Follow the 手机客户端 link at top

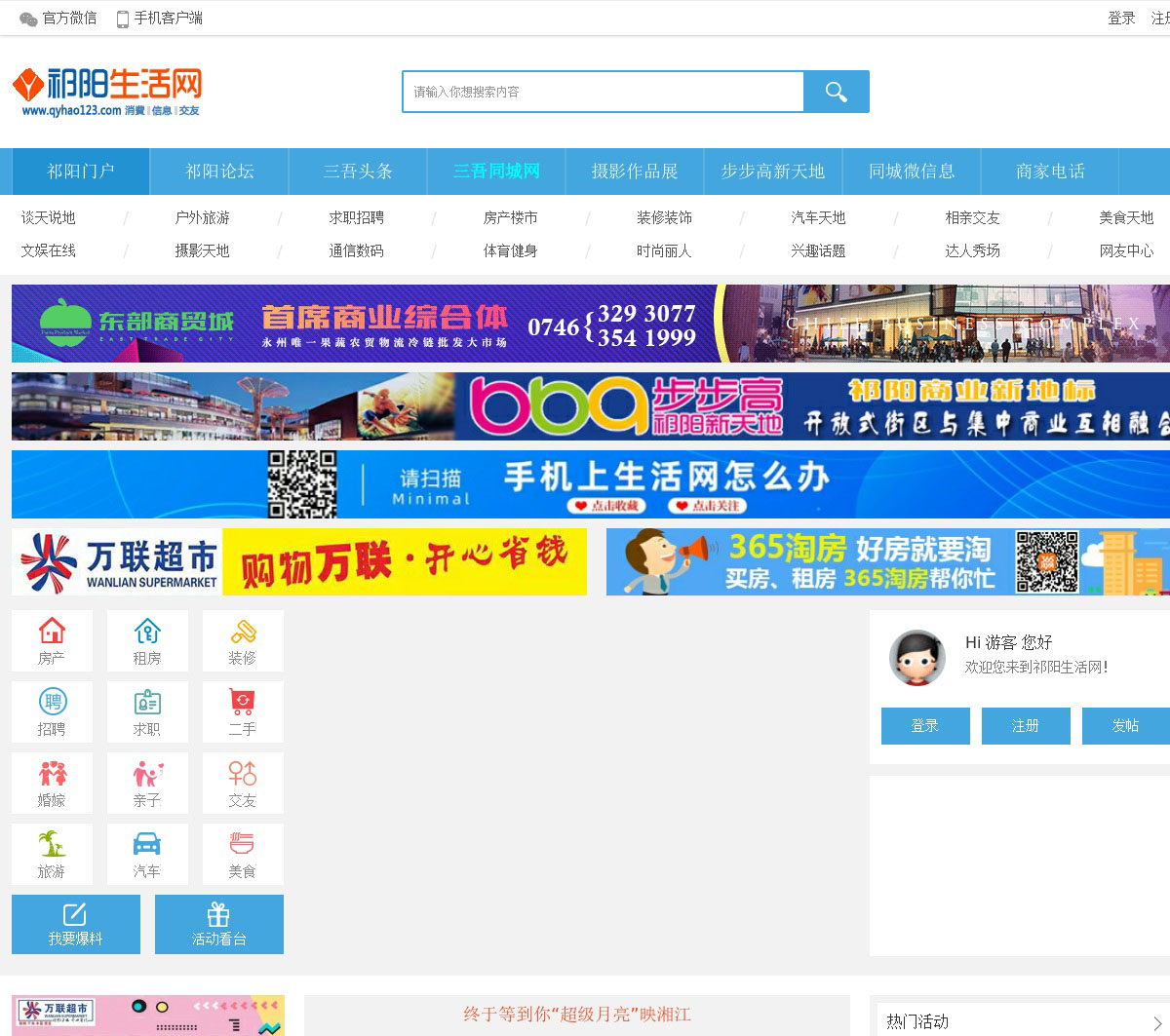point(160,19)
